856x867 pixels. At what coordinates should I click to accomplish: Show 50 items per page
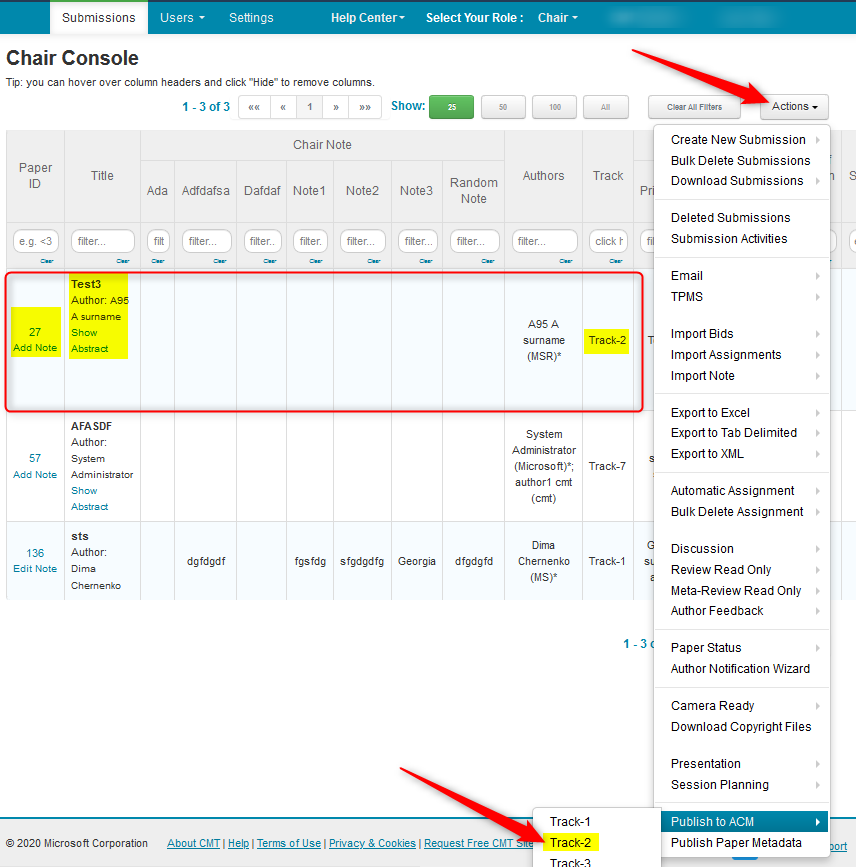point(503,107)
